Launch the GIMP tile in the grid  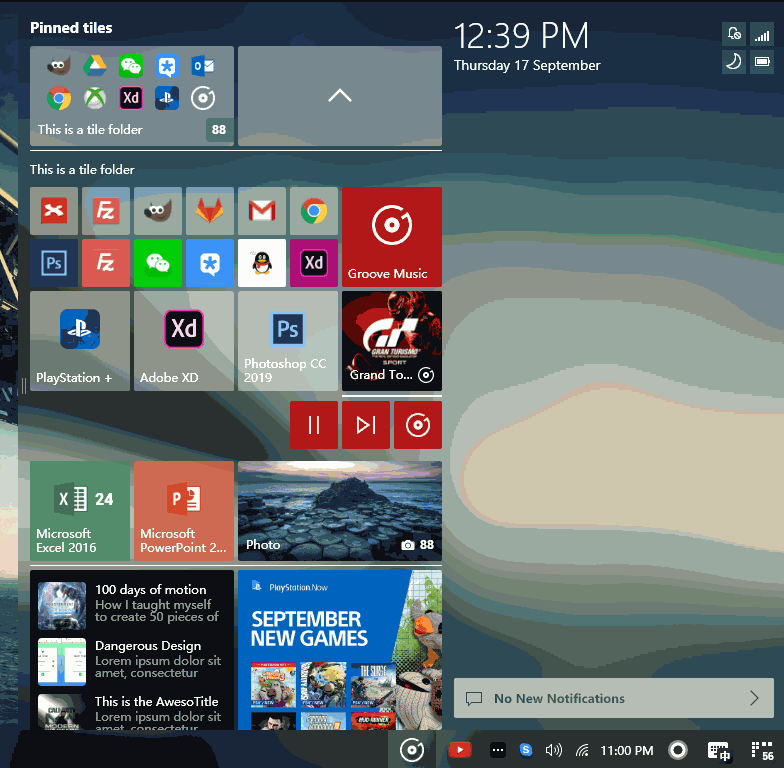coord(158,211)
